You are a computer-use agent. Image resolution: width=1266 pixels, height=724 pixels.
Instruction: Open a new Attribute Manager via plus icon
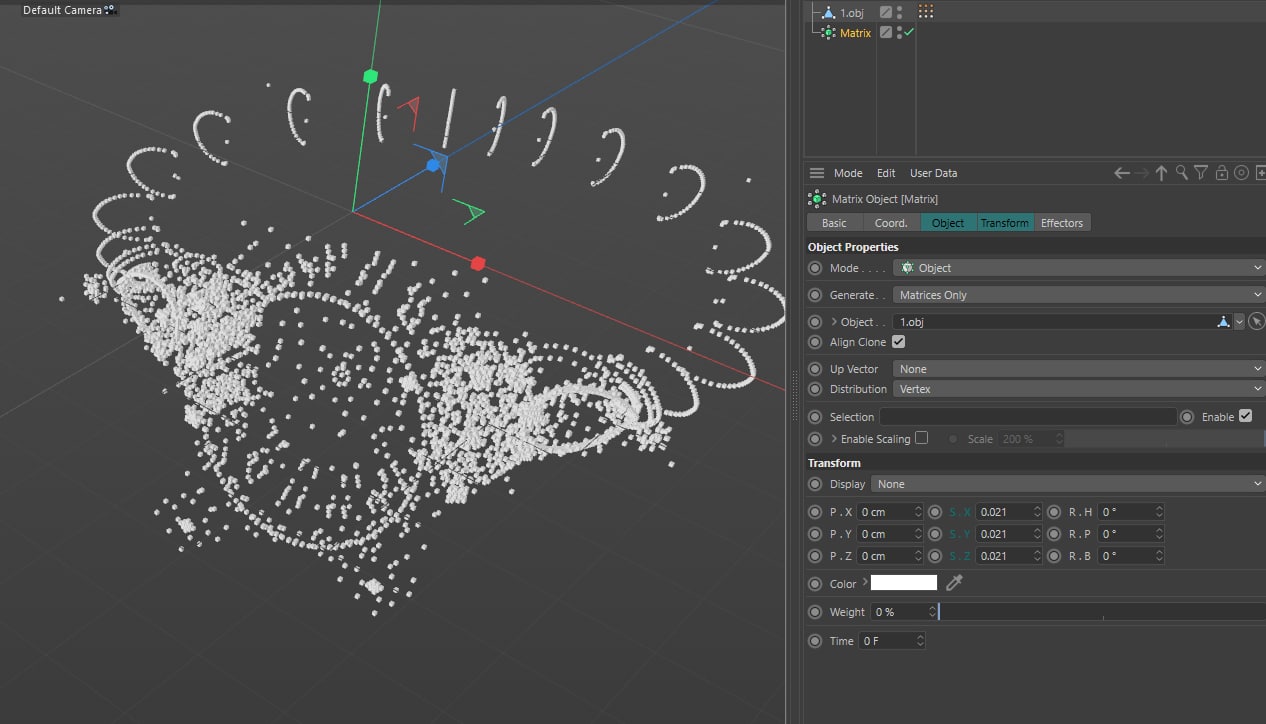pos(1260,173)
